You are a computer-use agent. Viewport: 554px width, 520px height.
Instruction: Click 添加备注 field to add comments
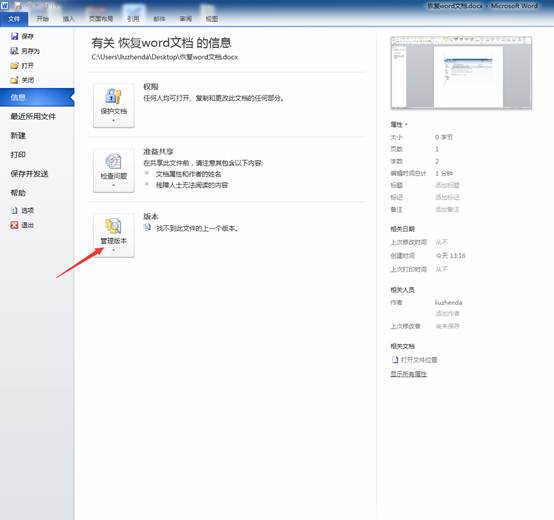click(x=447, y=209)
